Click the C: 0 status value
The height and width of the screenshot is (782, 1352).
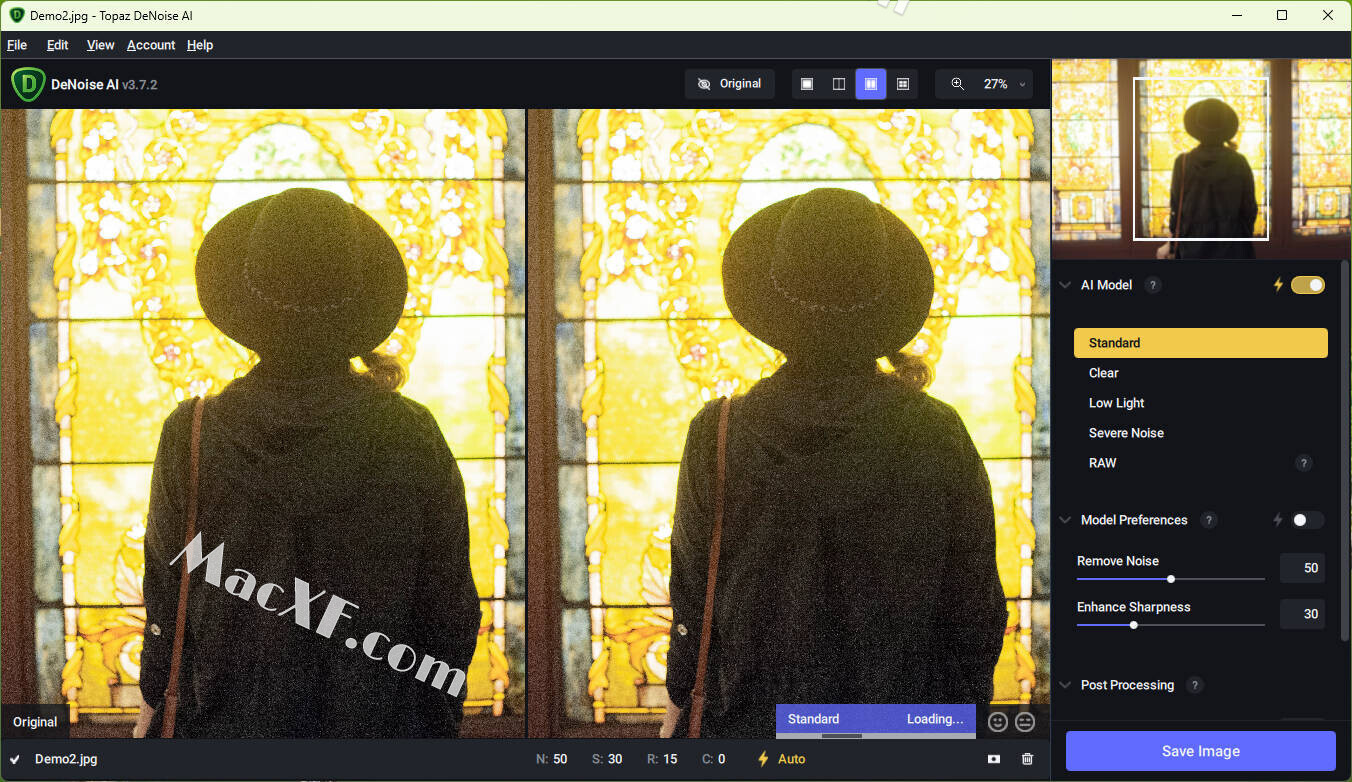714,759
